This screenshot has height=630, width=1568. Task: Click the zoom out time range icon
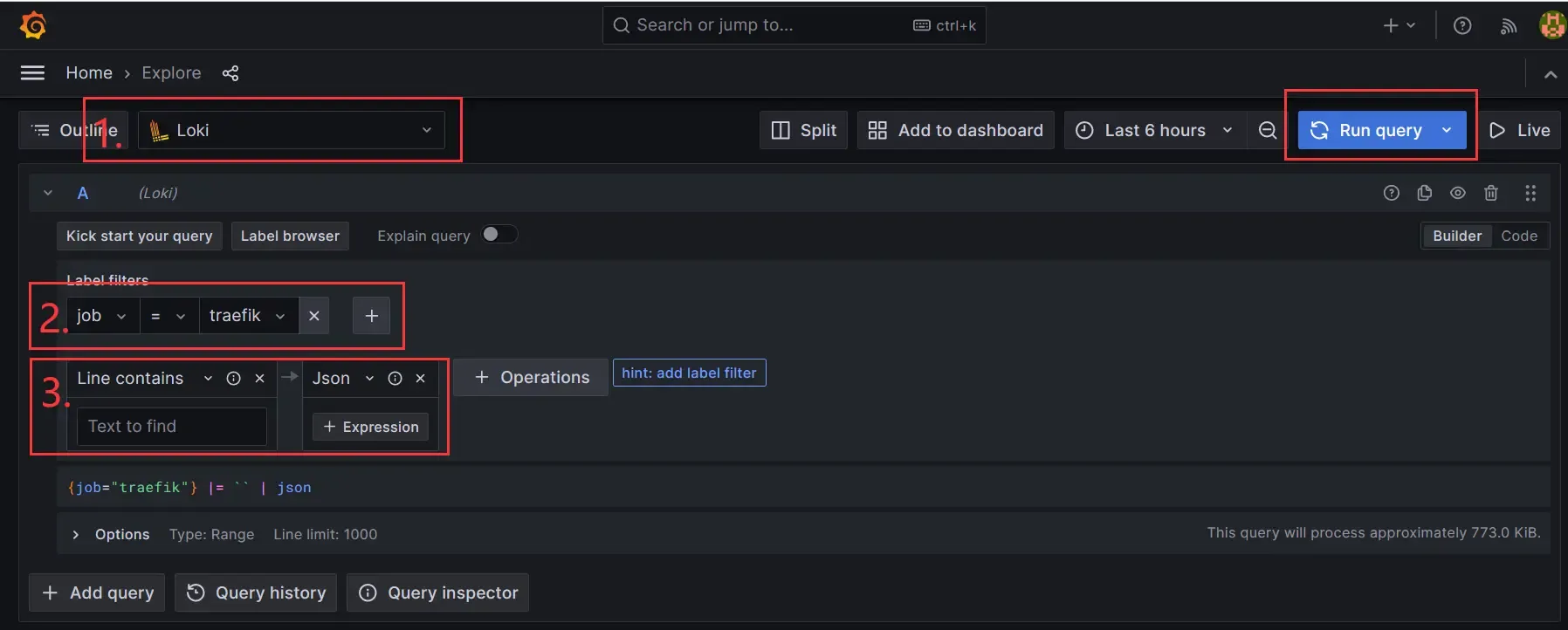1268,130
